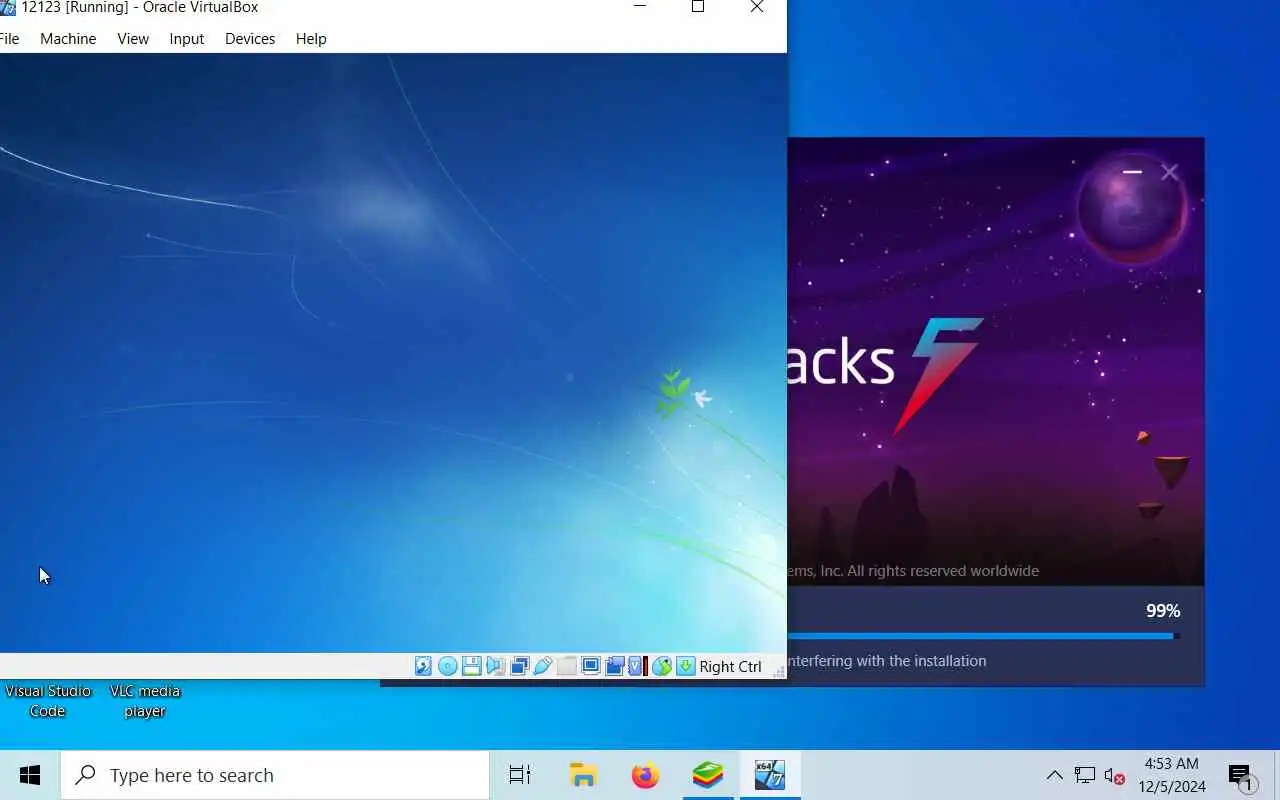The height and width of the screenshot is (800, 1280).
Task: Minimize the VirtualBox window
Action: click(x=640, y=7)
